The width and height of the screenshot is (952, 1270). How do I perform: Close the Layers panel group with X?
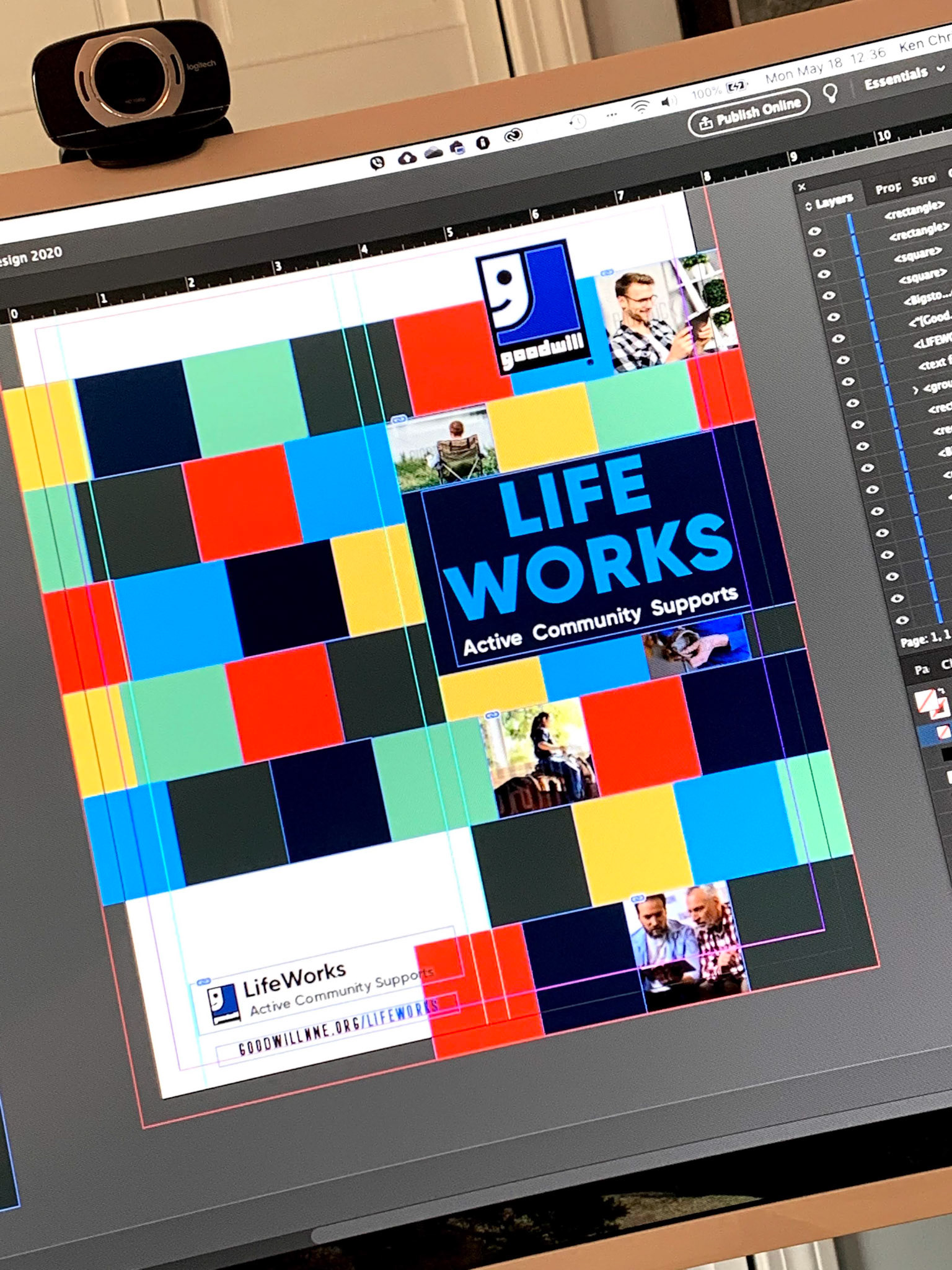pyautogui.click(x=801, y=187)
